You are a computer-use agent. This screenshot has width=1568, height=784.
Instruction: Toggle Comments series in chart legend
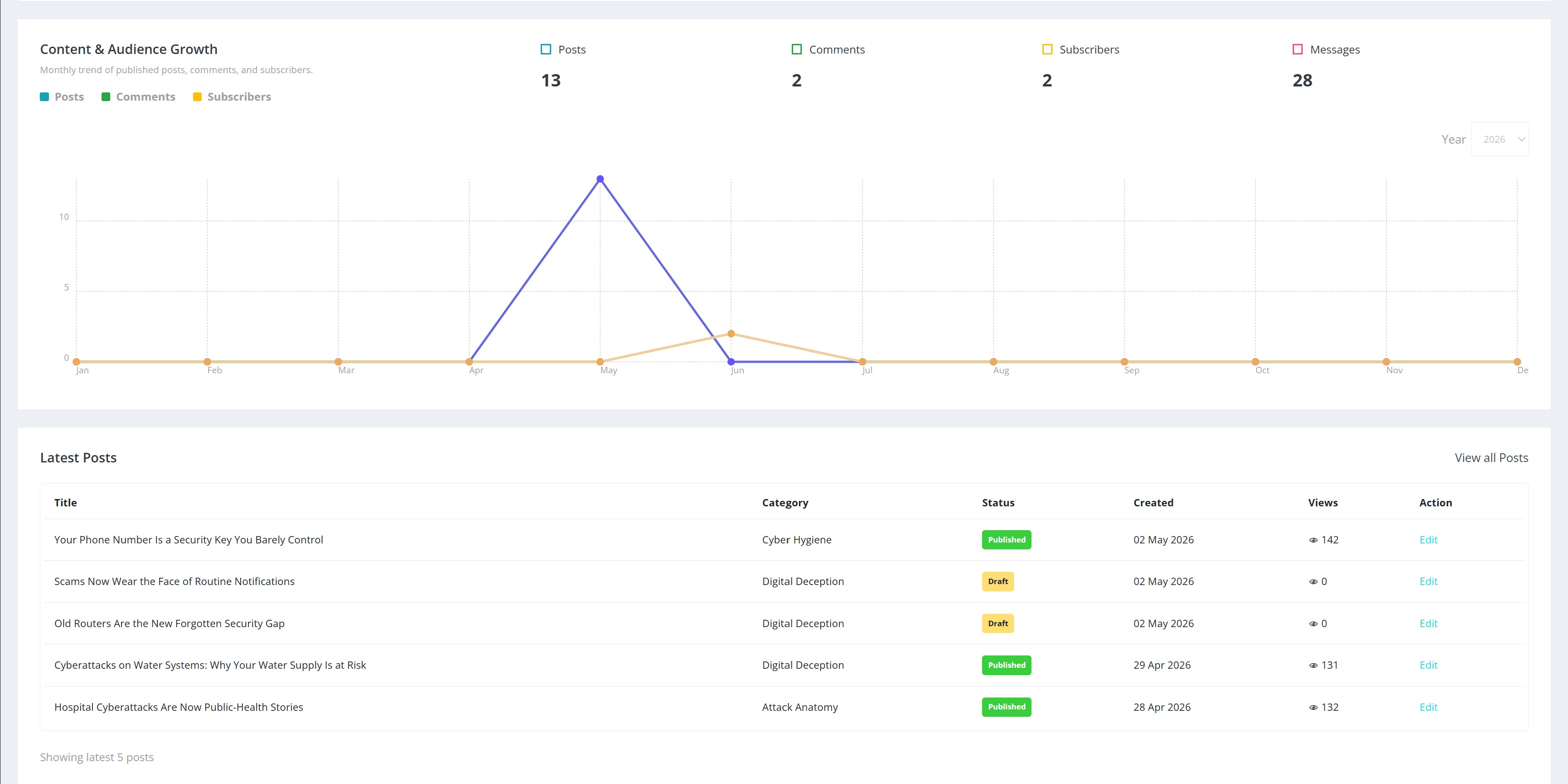click(139, 97)
